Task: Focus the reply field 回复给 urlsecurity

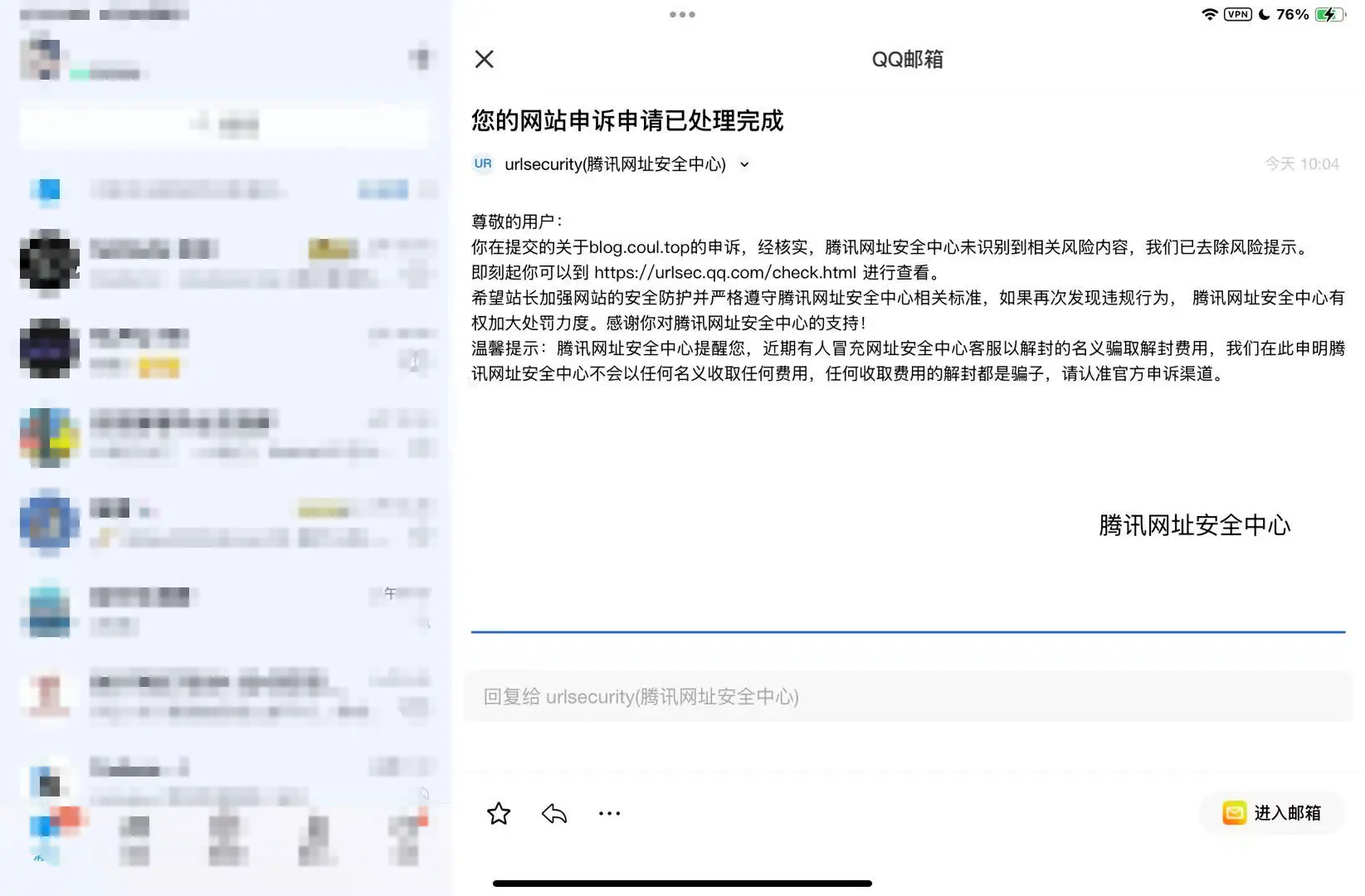Action: pos(908,696)
